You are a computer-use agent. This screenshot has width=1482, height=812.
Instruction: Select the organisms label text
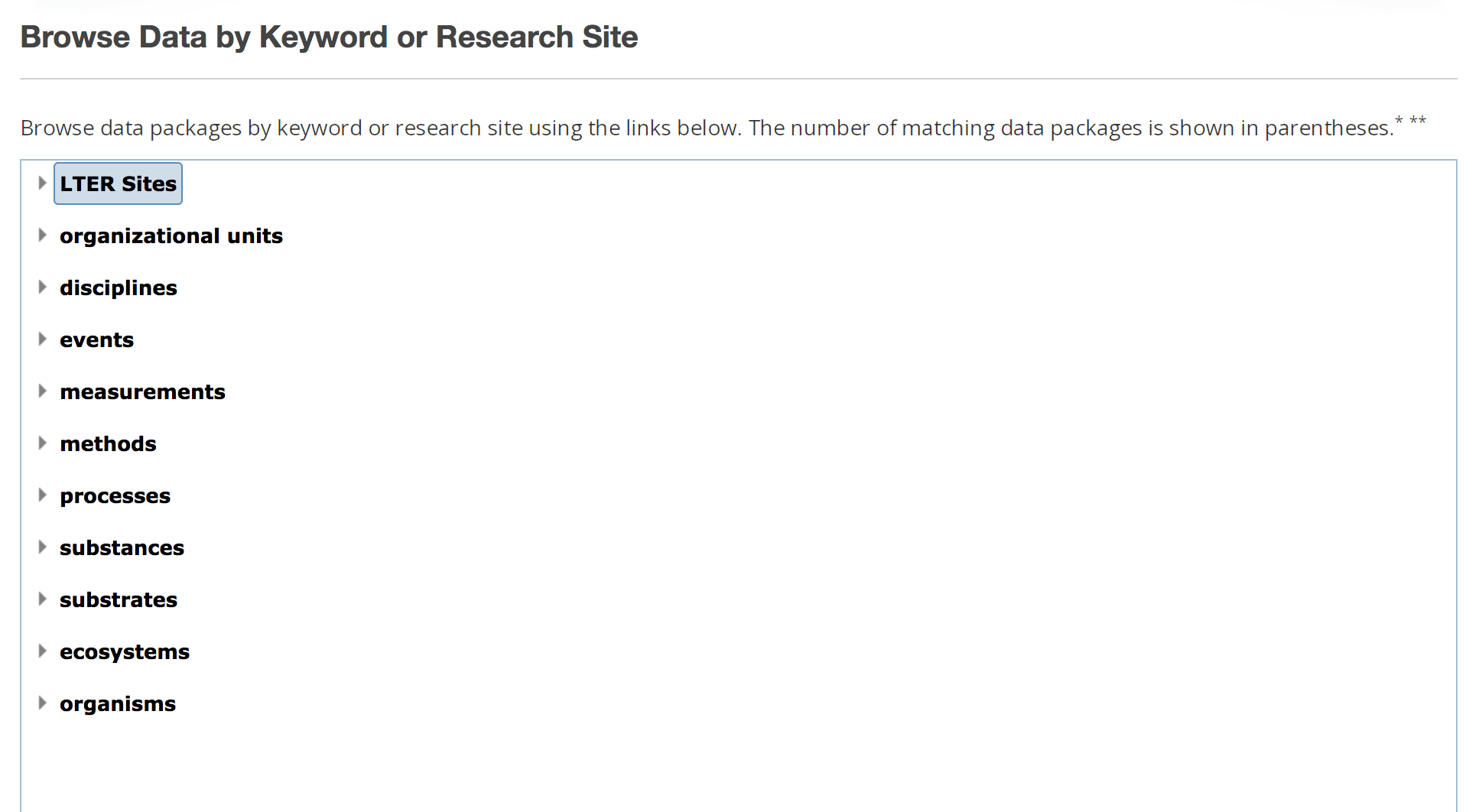click(118, 703)
